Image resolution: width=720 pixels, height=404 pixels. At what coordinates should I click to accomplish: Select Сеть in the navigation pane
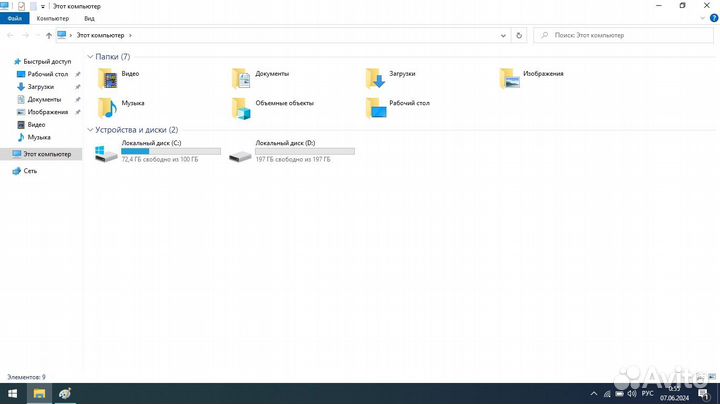31,171
